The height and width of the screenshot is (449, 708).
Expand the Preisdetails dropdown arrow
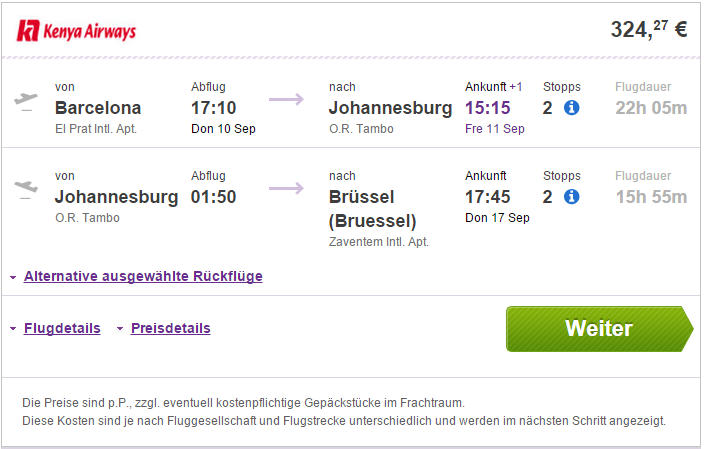(120, 329)
